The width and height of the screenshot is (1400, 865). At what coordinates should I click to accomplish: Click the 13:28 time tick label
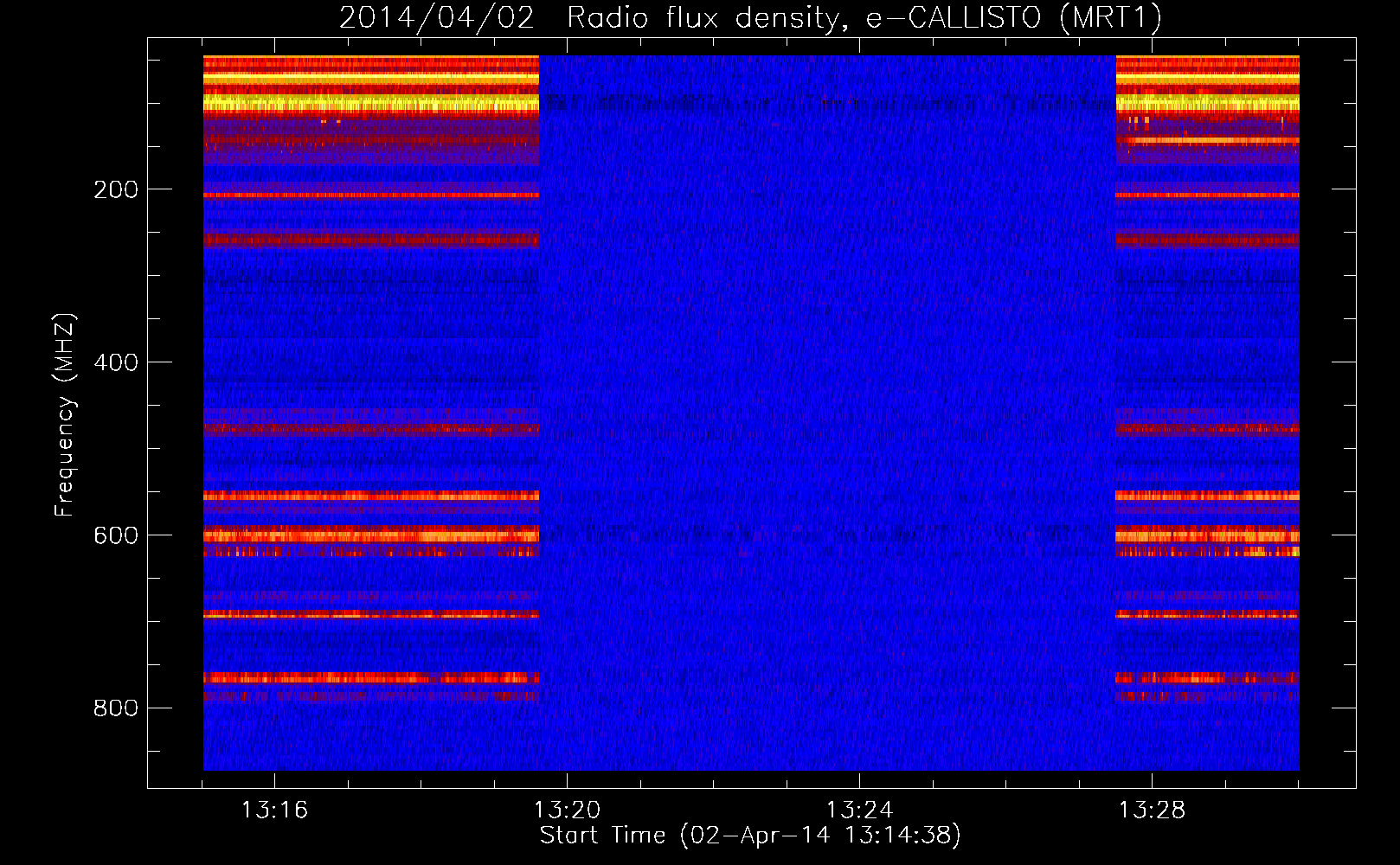tap(1152, 810)
